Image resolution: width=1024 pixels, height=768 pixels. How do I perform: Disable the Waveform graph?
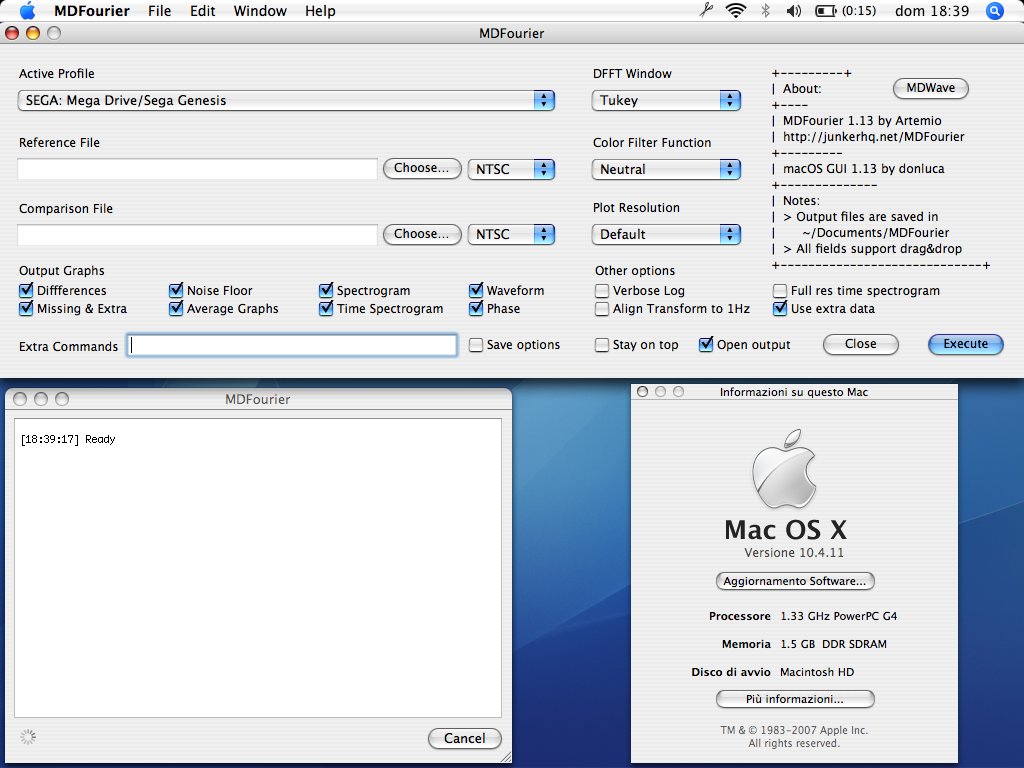[x=476, y=290]
